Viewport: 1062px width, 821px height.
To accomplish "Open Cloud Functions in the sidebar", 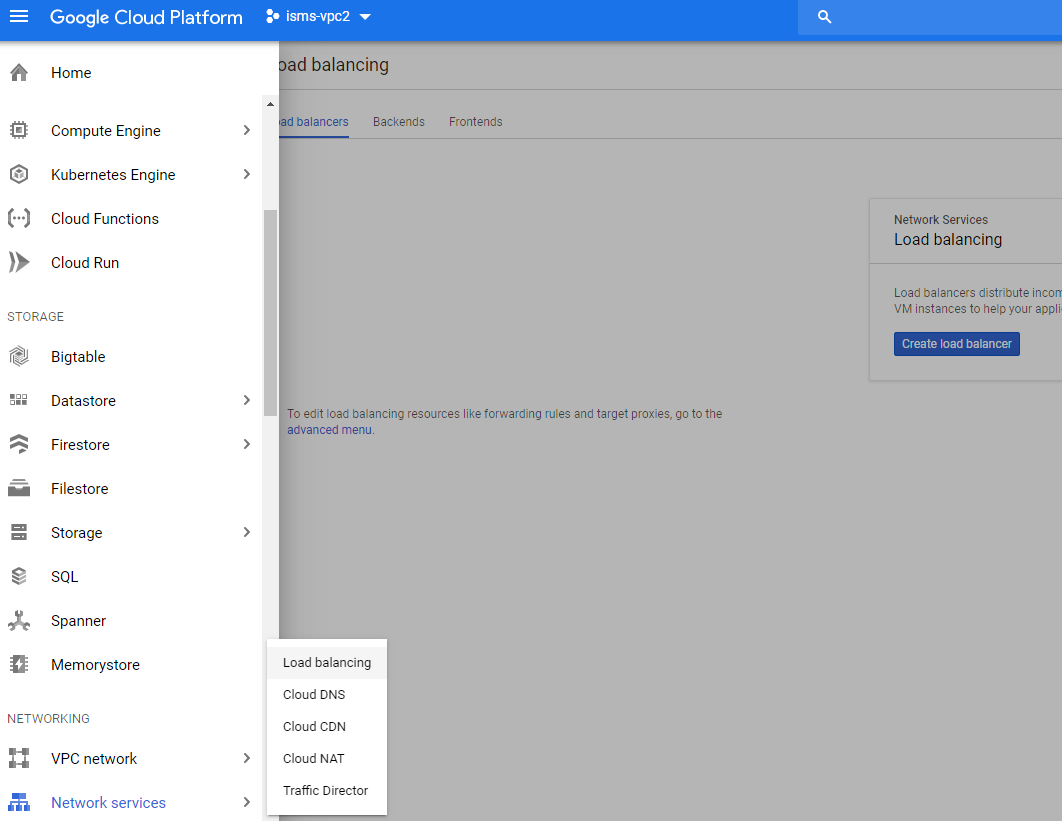I will [x=105, y=218].
